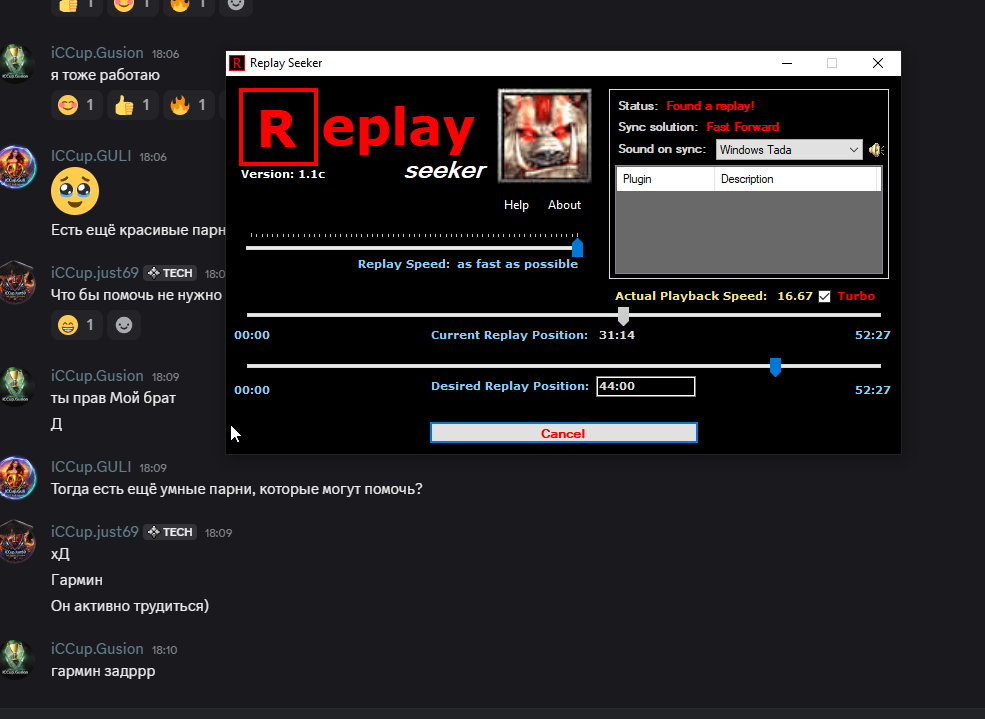Open iCCup.Gusion avatar at 18:06 message

point(17,64)
